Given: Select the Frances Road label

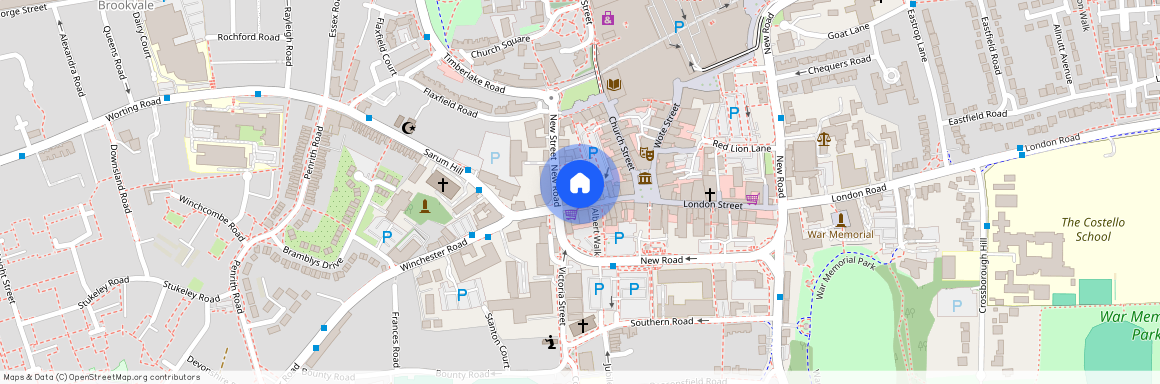Looking at the screenshot, I should click(396, 339).
